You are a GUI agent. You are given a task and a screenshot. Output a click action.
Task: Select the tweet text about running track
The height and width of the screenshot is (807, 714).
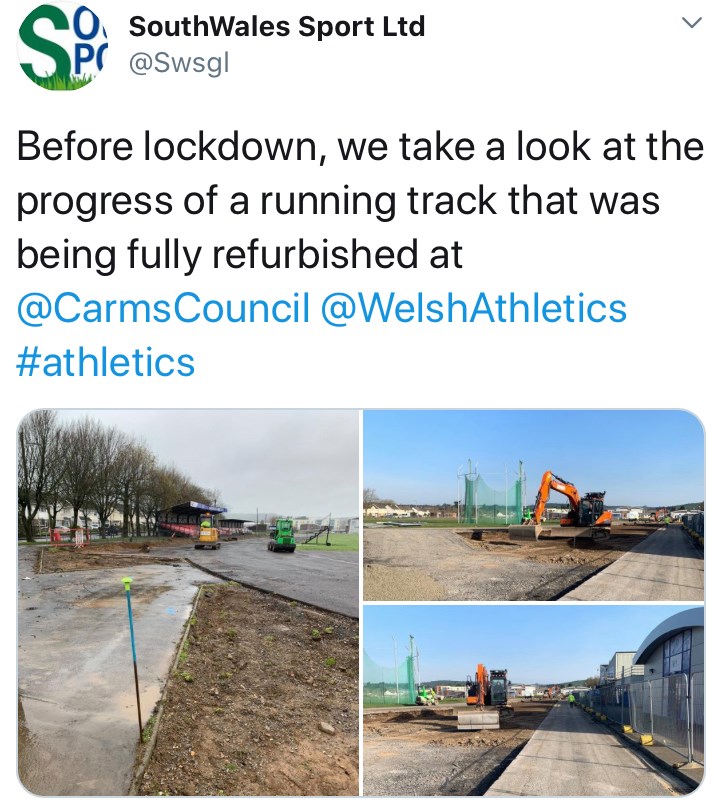[x=360, y=200]
